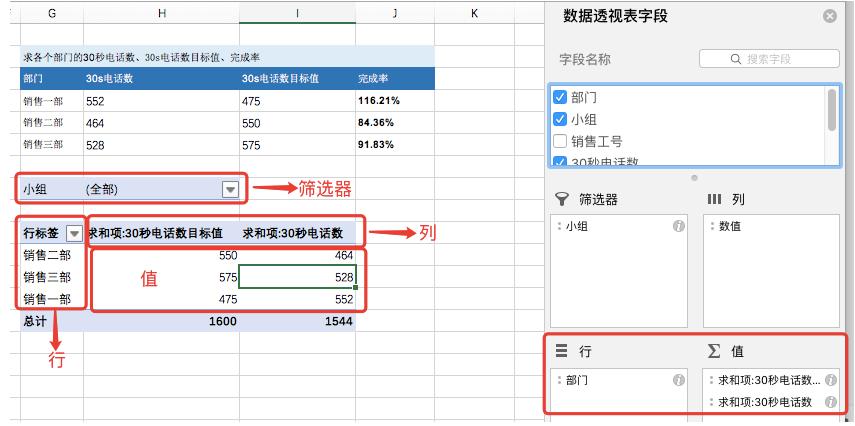
Task: Click the 筛选器 funnel icon
Action: coord(562,199)
